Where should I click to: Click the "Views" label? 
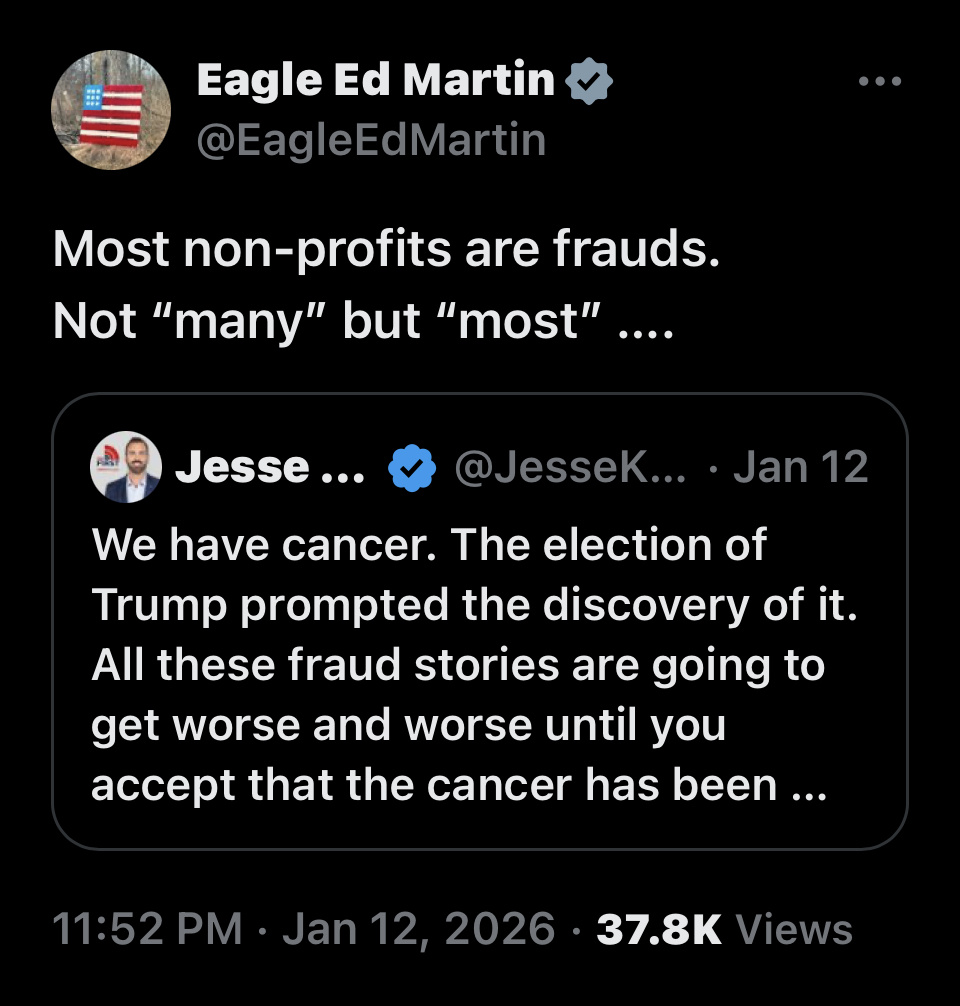tap(794, 929)
